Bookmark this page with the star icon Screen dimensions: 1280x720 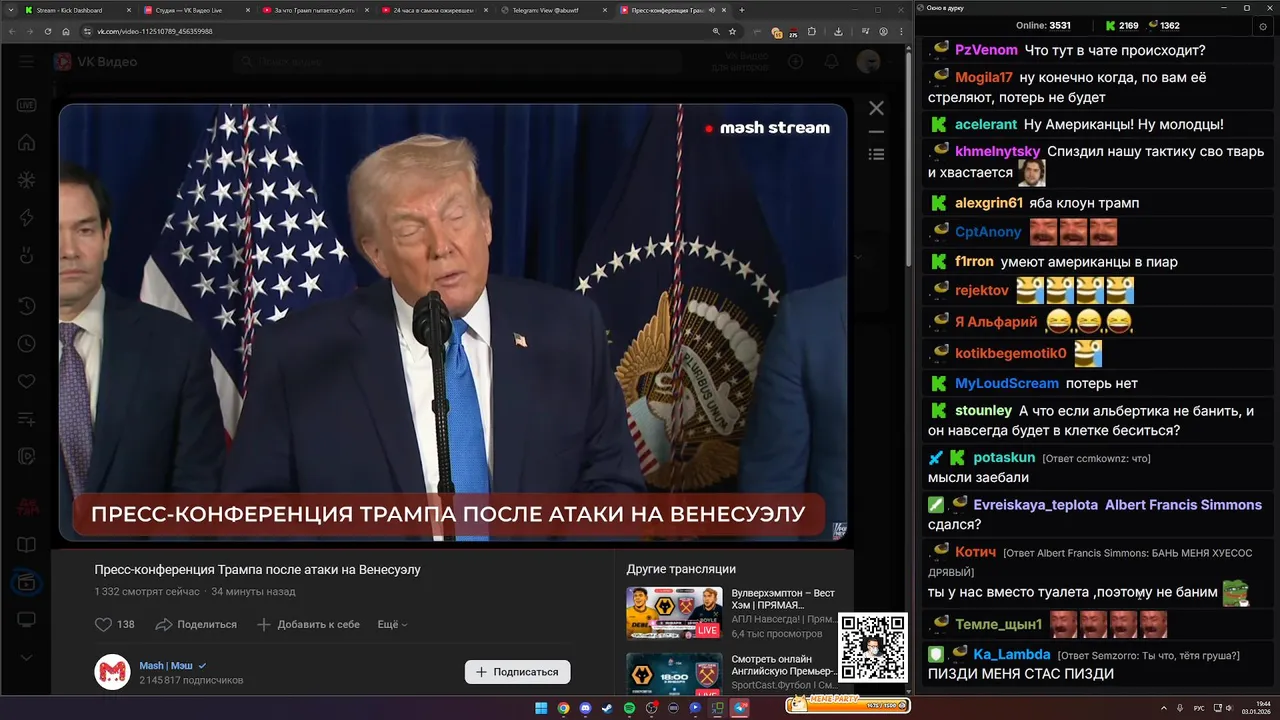pos(732,31)
